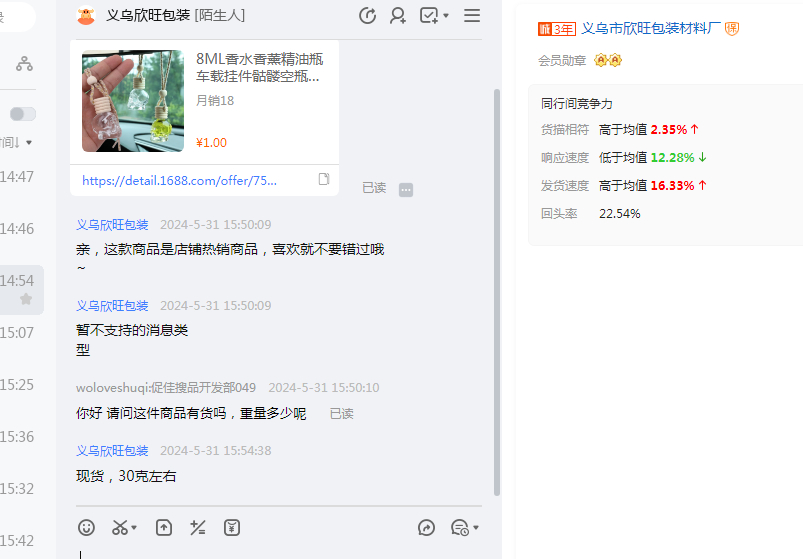Add contact via person-plus icon
The image size is (803, 559).
(398, 15)
